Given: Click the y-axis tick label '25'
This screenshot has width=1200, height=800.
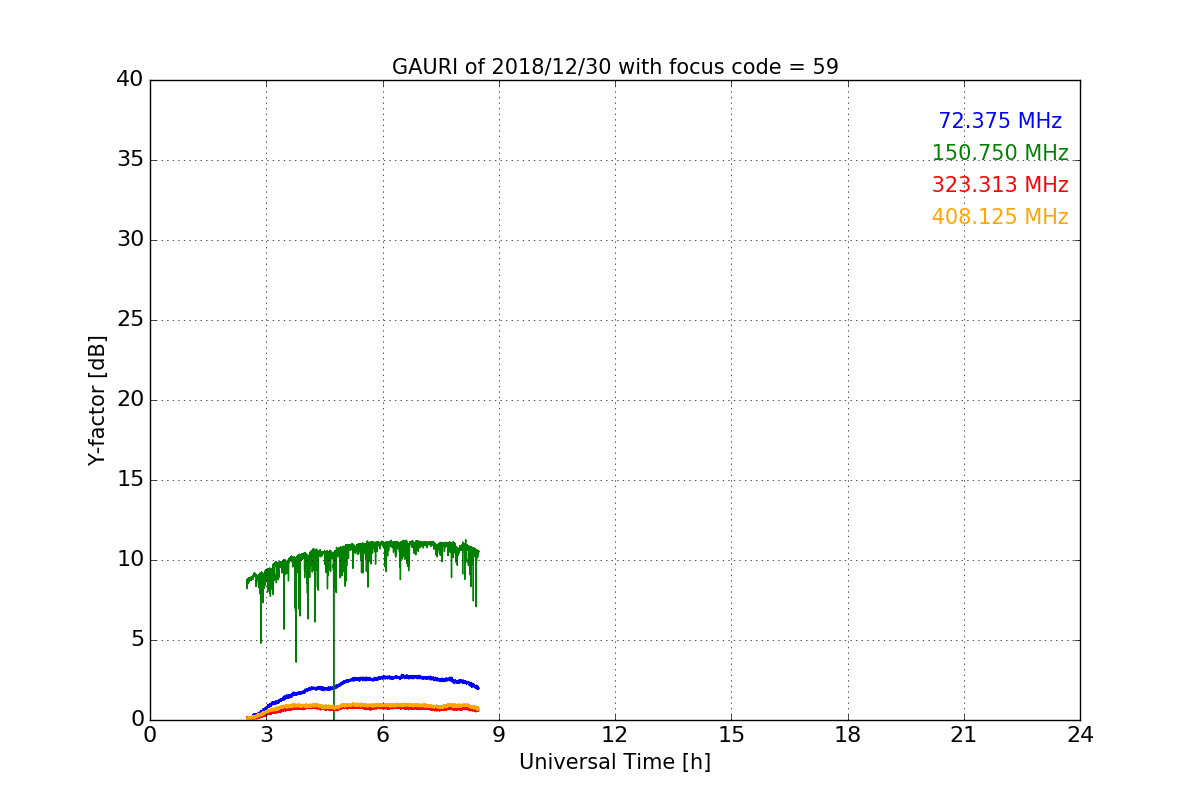Looking at the screenshot, I should click(x=130, y=320).
